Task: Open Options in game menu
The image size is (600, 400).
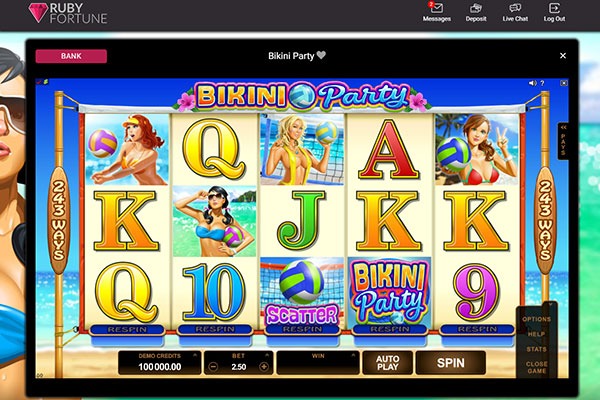Action: (x=536, y=319)
